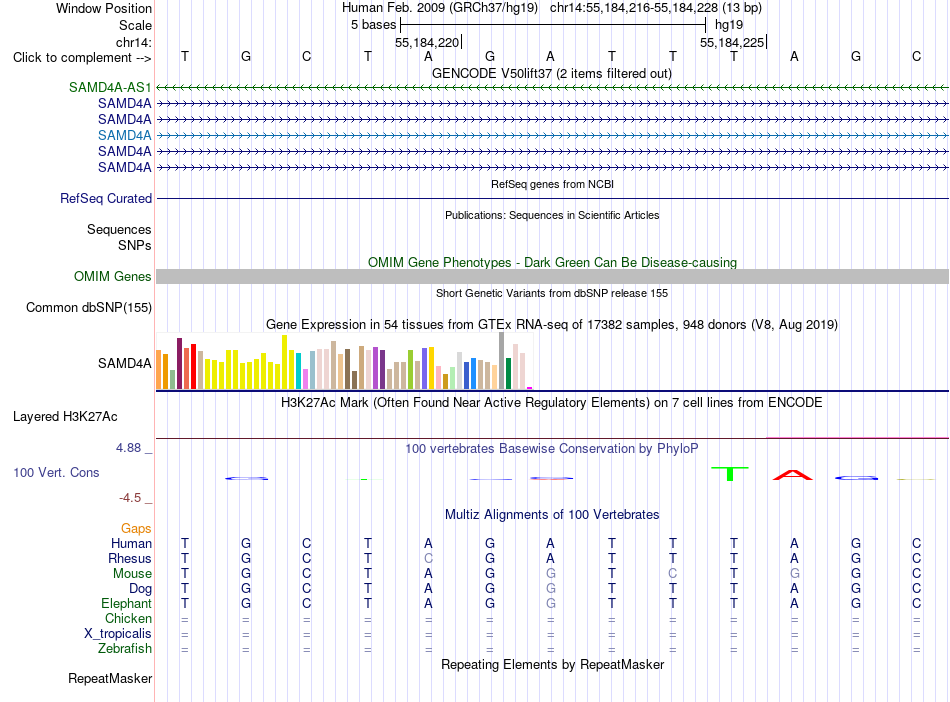
Task: Open the GTEx Gene Expression track title
Action: (552, 325)
